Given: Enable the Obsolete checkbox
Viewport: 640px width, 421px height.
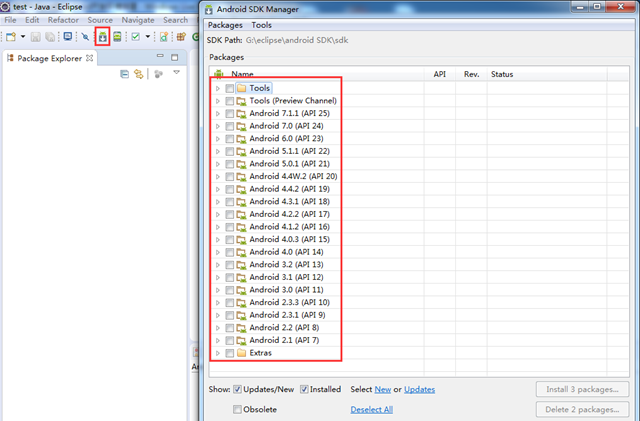Looking at the screenshot, I should [237, 409].
